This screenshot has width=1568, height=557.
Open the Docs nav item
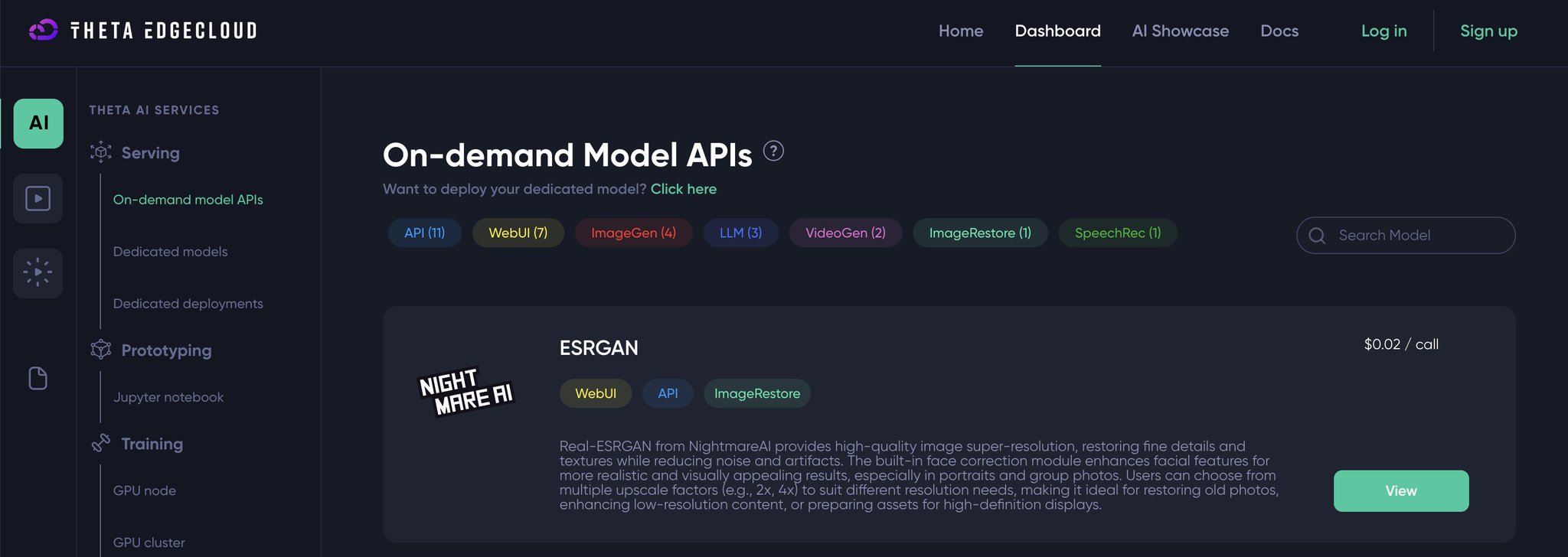[x=1279, y=31]
